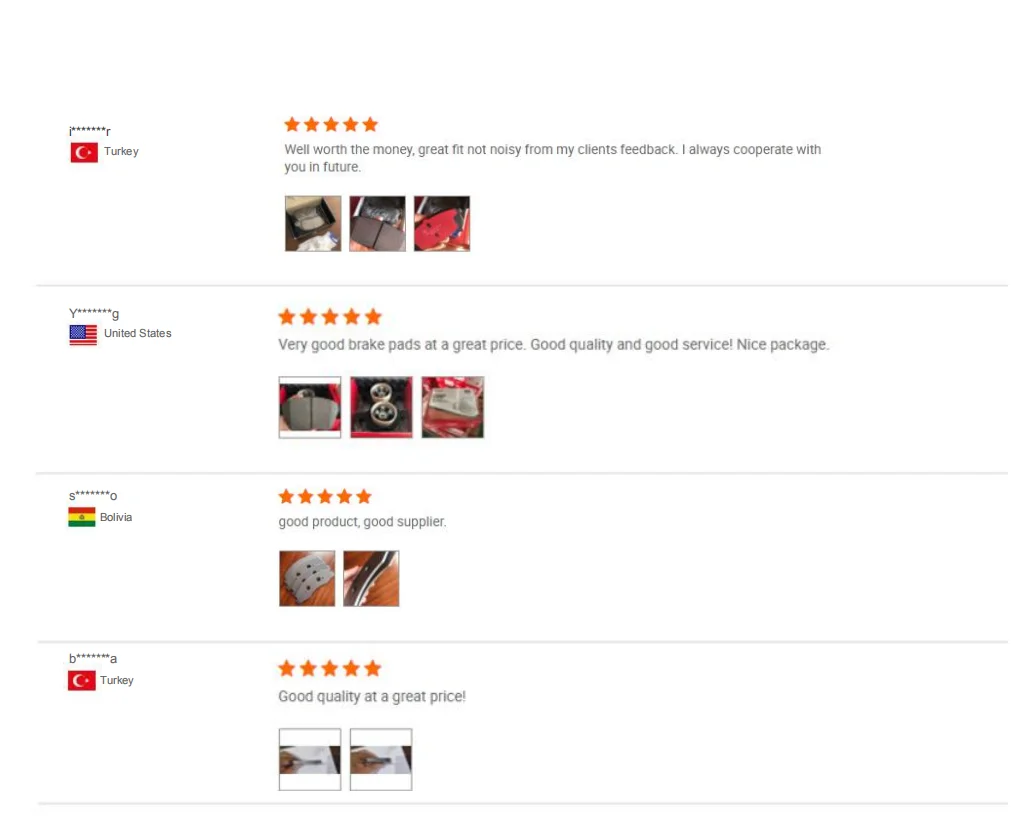The width and height of the screenshot is (1019, 831).
Task: View the second photo in the Bolivia review
Action: (371, 578)
